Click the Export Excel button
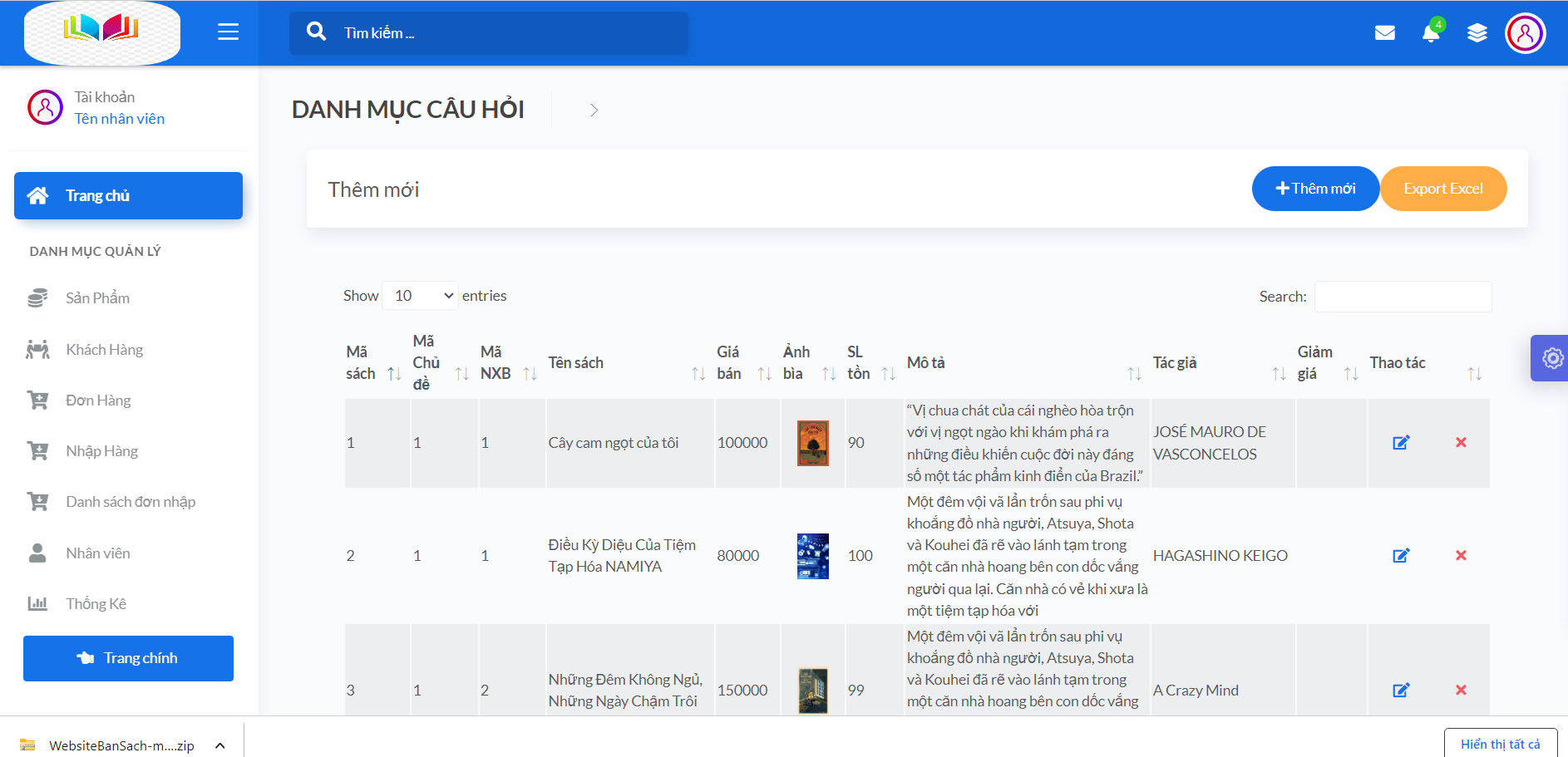This screenshot has height=757, width=1568. 1443,189
